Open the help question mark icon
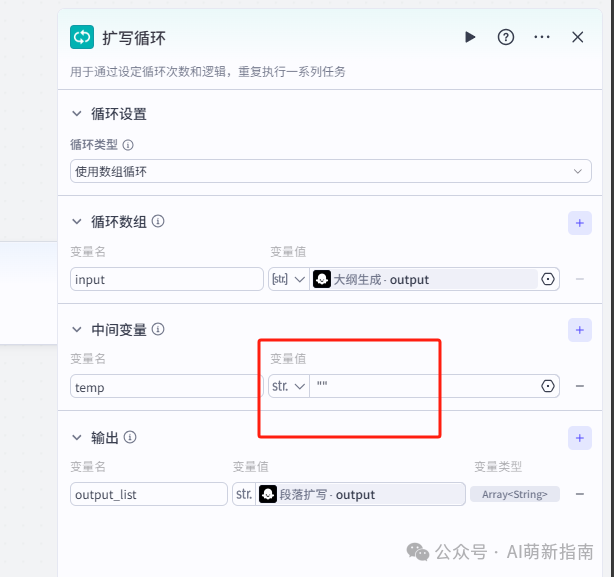This screenshot has width=614, height=577. (x=506, y=37)
